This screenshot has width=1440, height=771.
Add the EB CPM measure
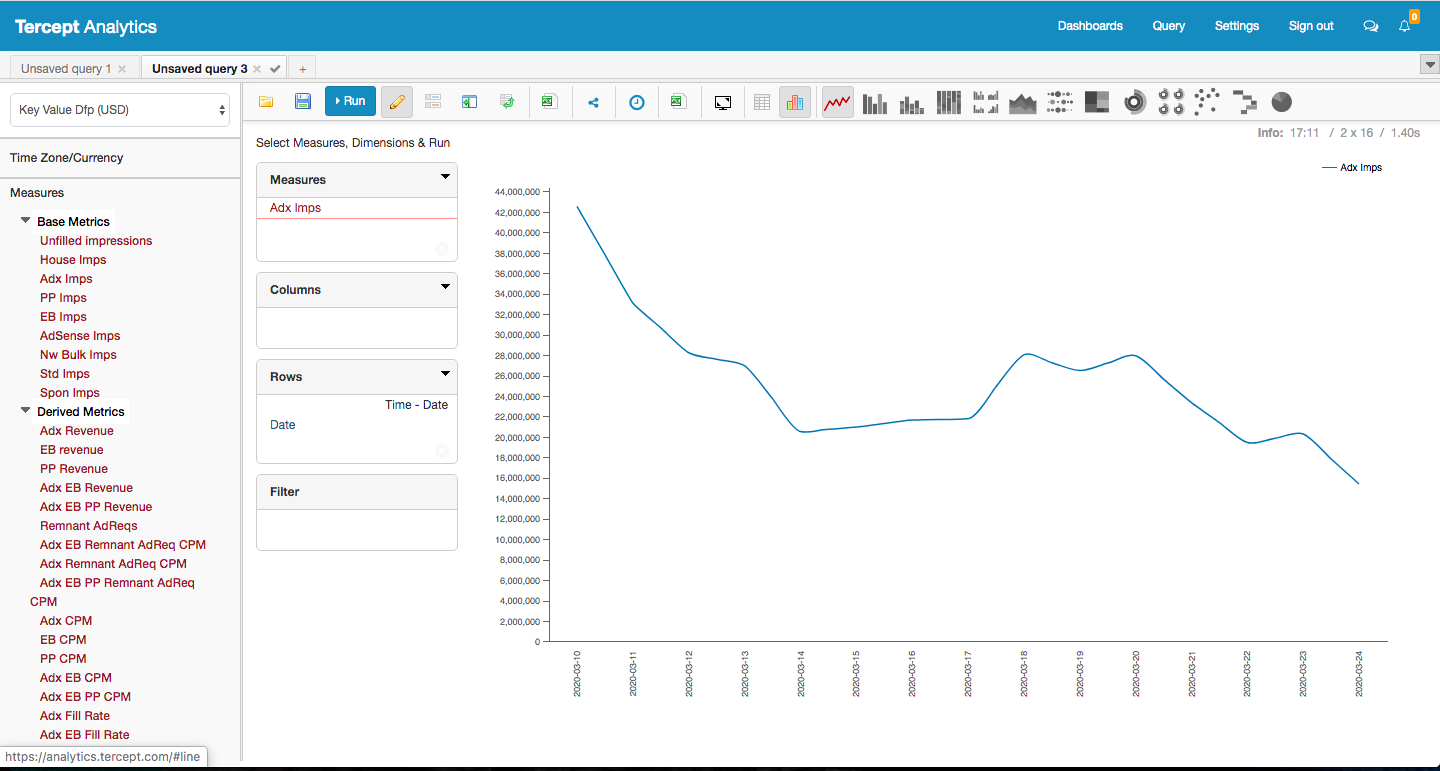coord(63,640)
